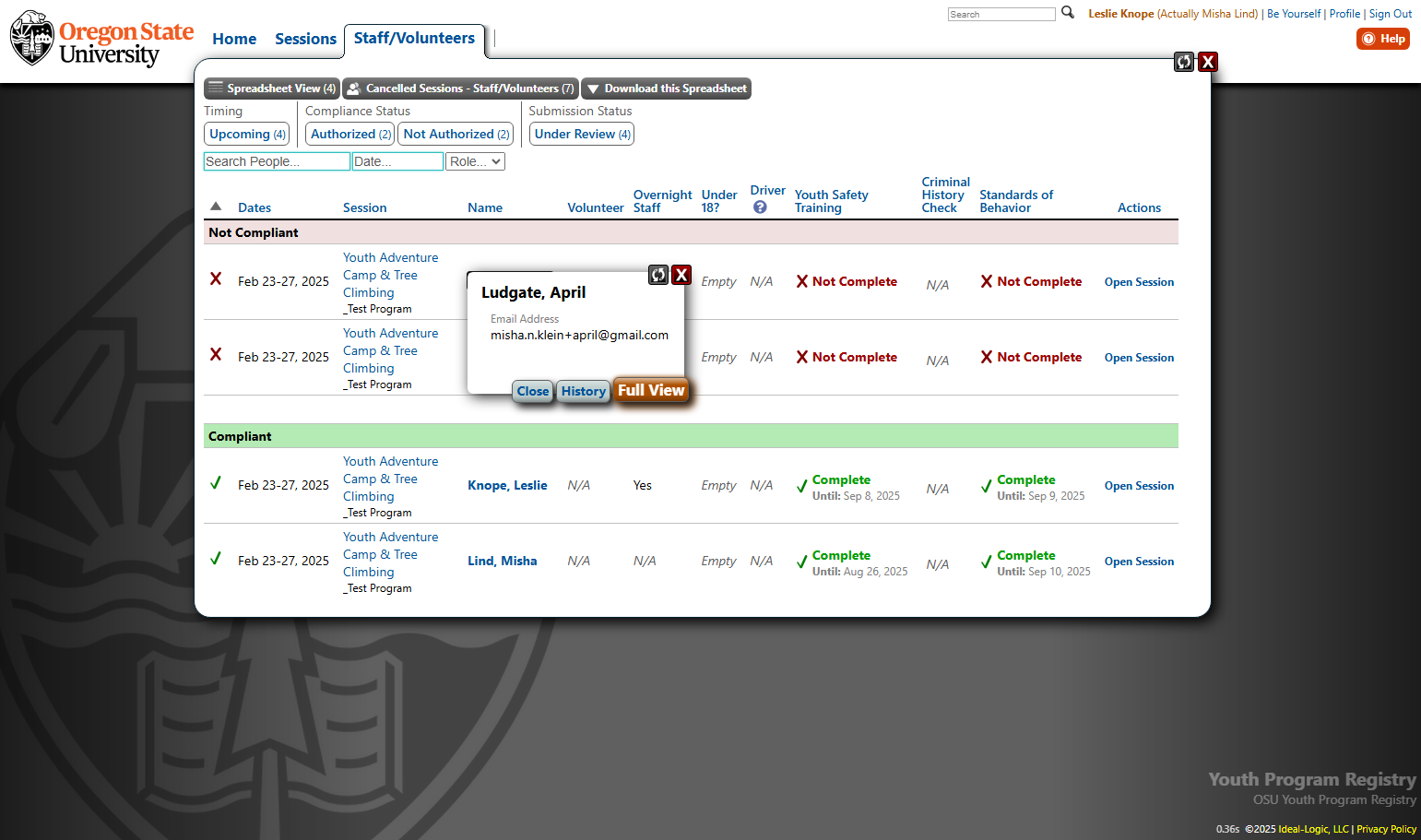Sort by the Name column header
This screenshot has width=1421, height=840.
[x=485, y=207]
